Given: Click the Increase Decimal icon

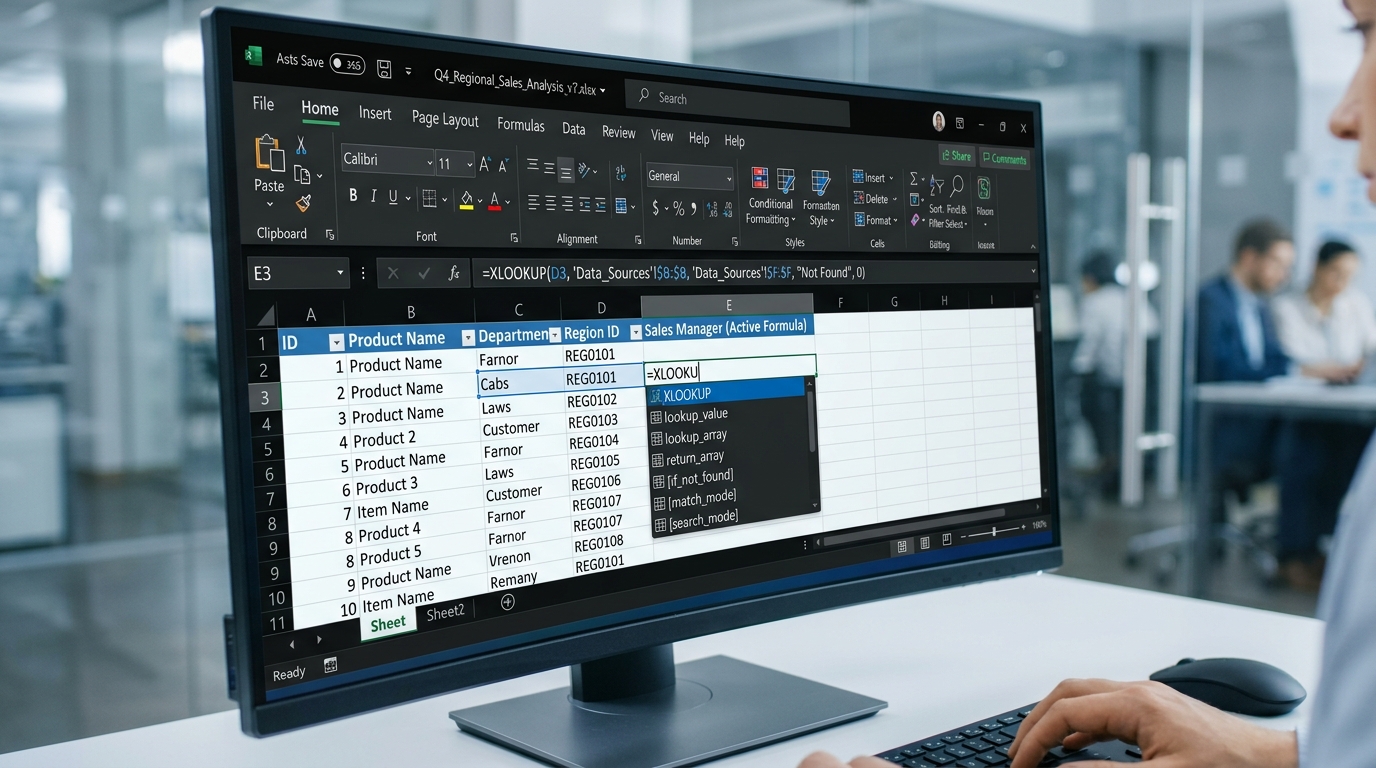Looking at the screenshot, I should point(712,210).
